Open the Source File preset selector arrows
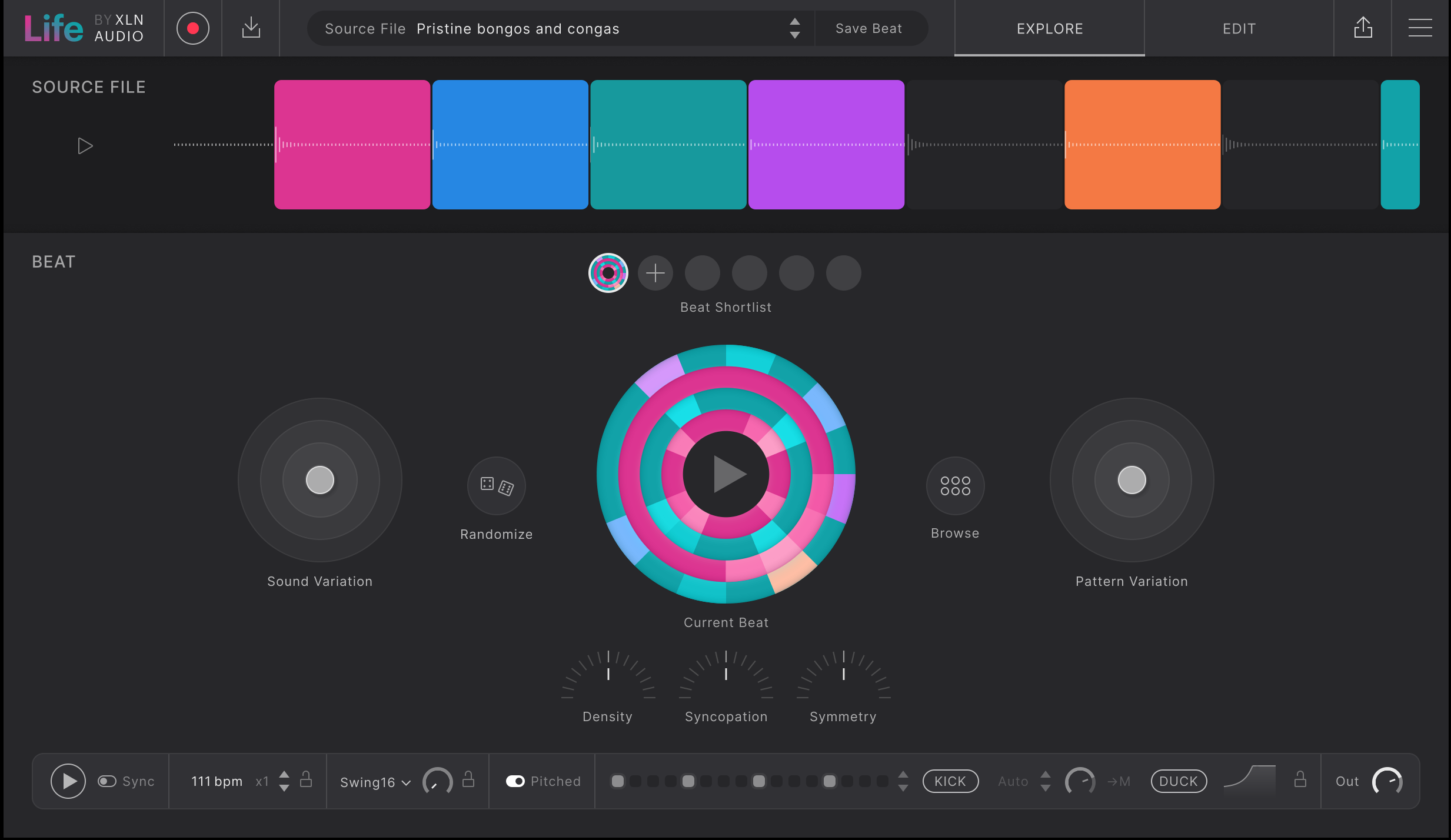Screen dimensions: 1451x840 click(x=794, y=28)
